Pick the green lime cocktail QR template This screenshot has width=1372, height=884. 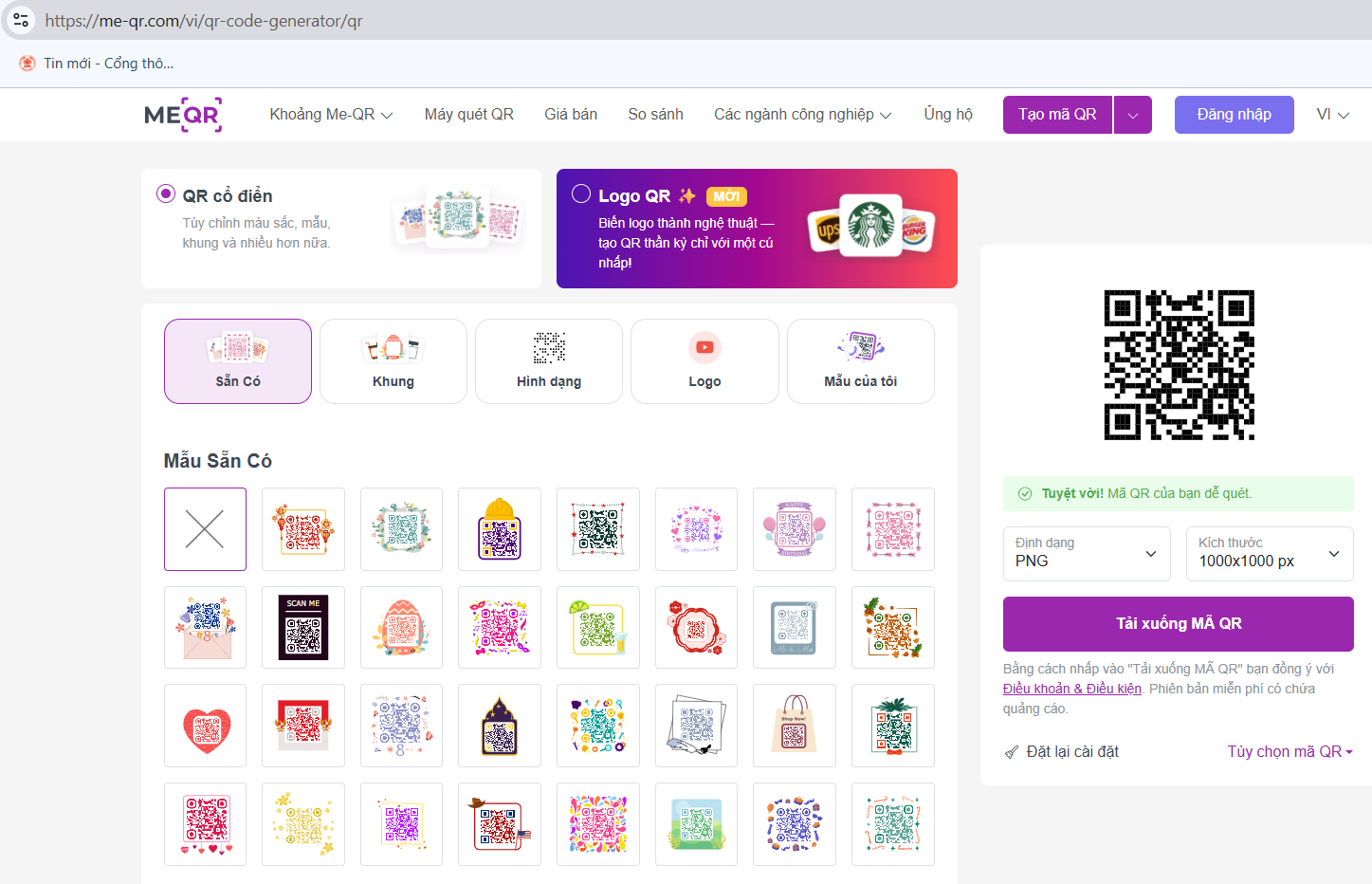pyautogui.click(x=598, y=628)
